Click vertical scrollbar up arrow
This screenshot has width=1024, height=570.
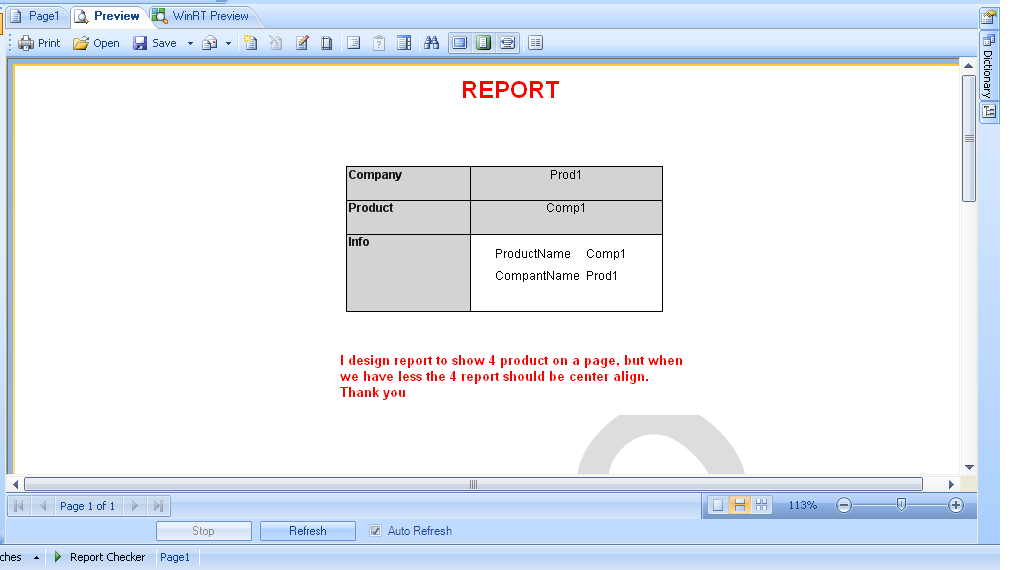click(968, 66)
